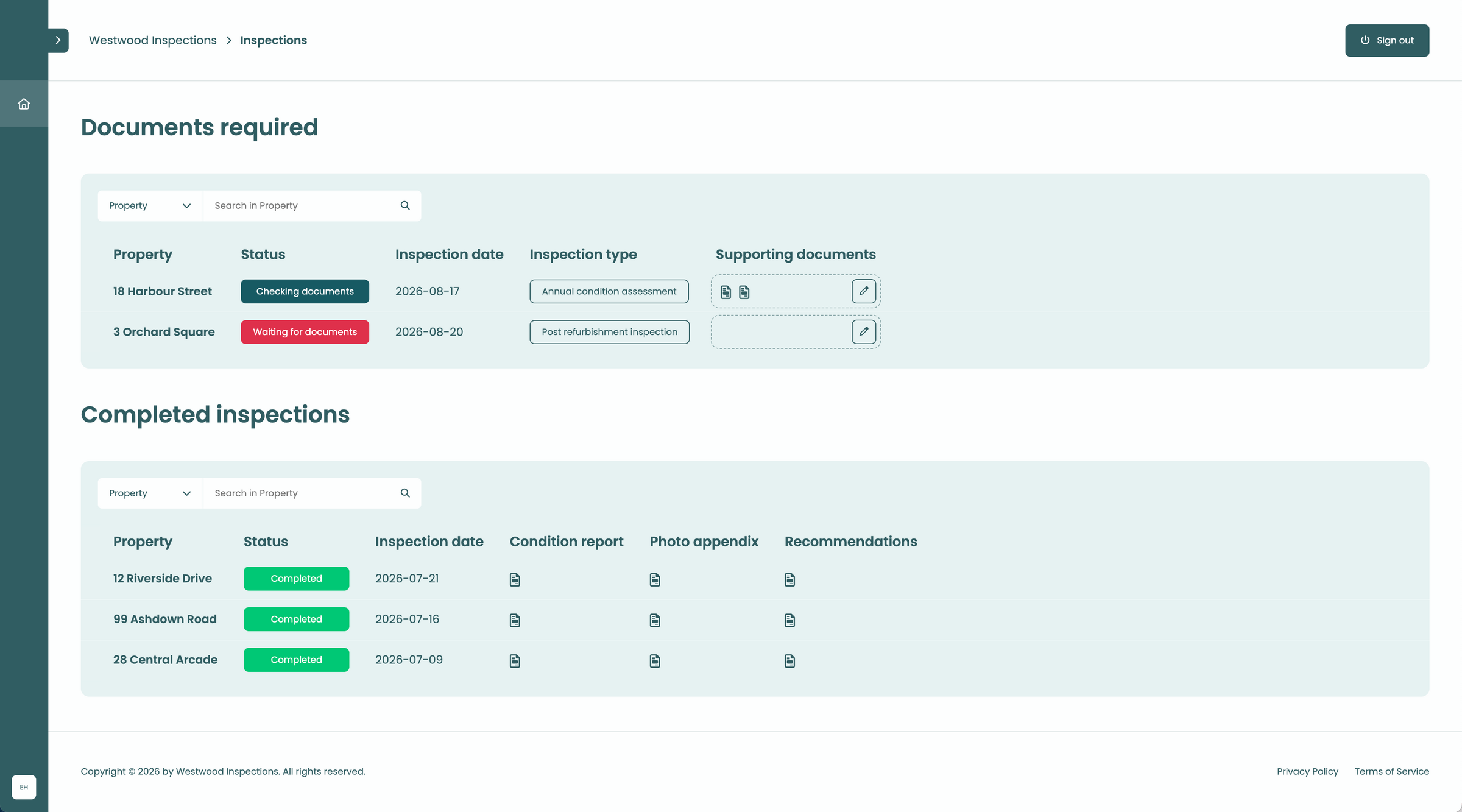This screenshot has height=812, width=1462.
Task: Select the Inspections breadcrumb
Action: pyautogui.click(x=274, y=40)
